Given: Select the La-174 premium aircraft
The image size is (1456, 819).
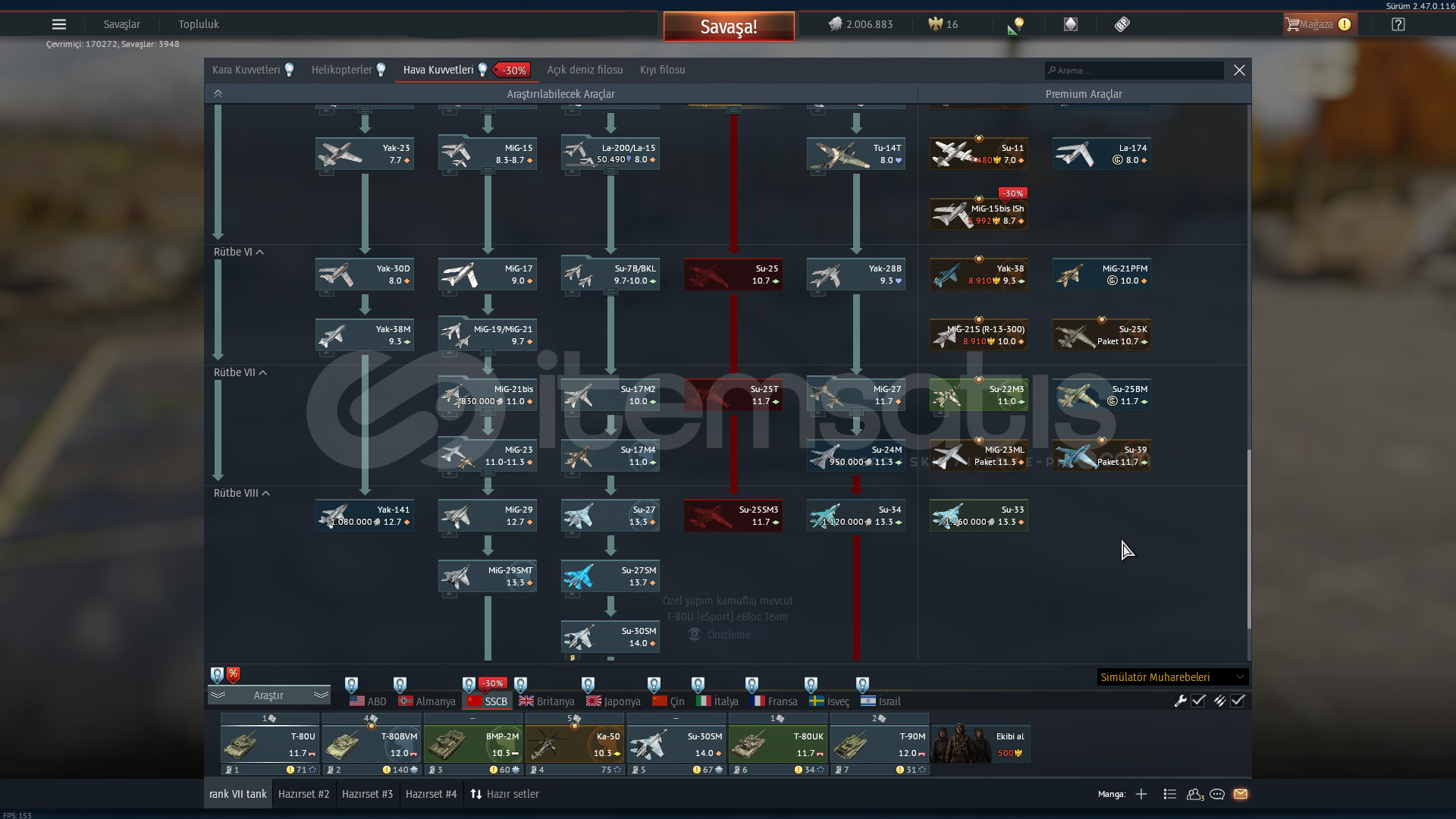Looking at the screenshot, I should (x=1102, y=153).
